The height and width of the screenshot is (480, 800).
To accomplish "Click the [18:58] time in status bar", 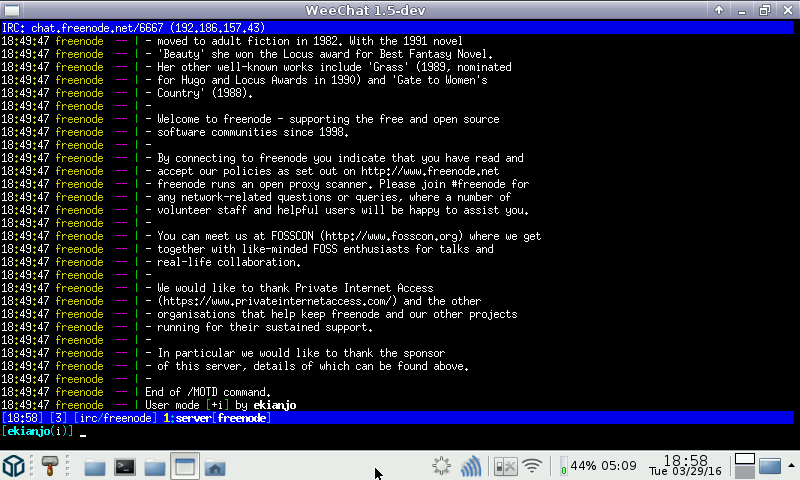I will coord(22,418).
